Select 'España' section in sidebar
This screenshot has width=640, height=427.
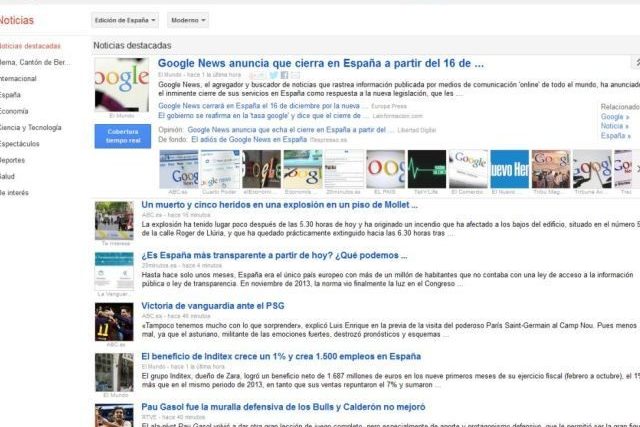(10, 95)
